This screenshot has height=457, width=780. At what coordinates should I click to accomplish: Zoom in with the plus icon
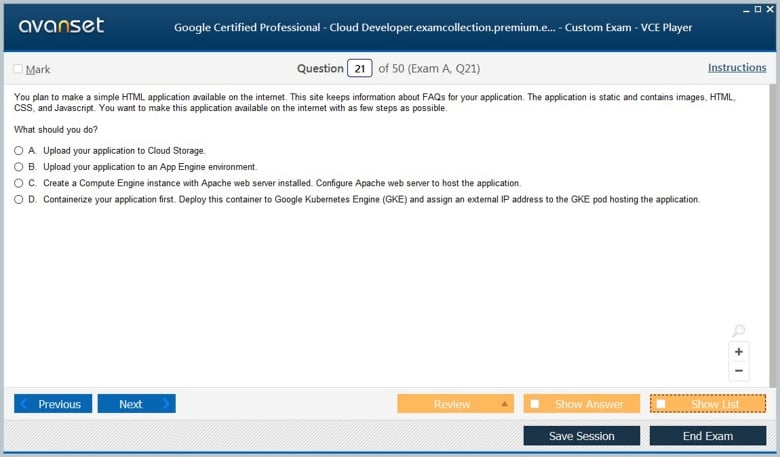[739, 352]
